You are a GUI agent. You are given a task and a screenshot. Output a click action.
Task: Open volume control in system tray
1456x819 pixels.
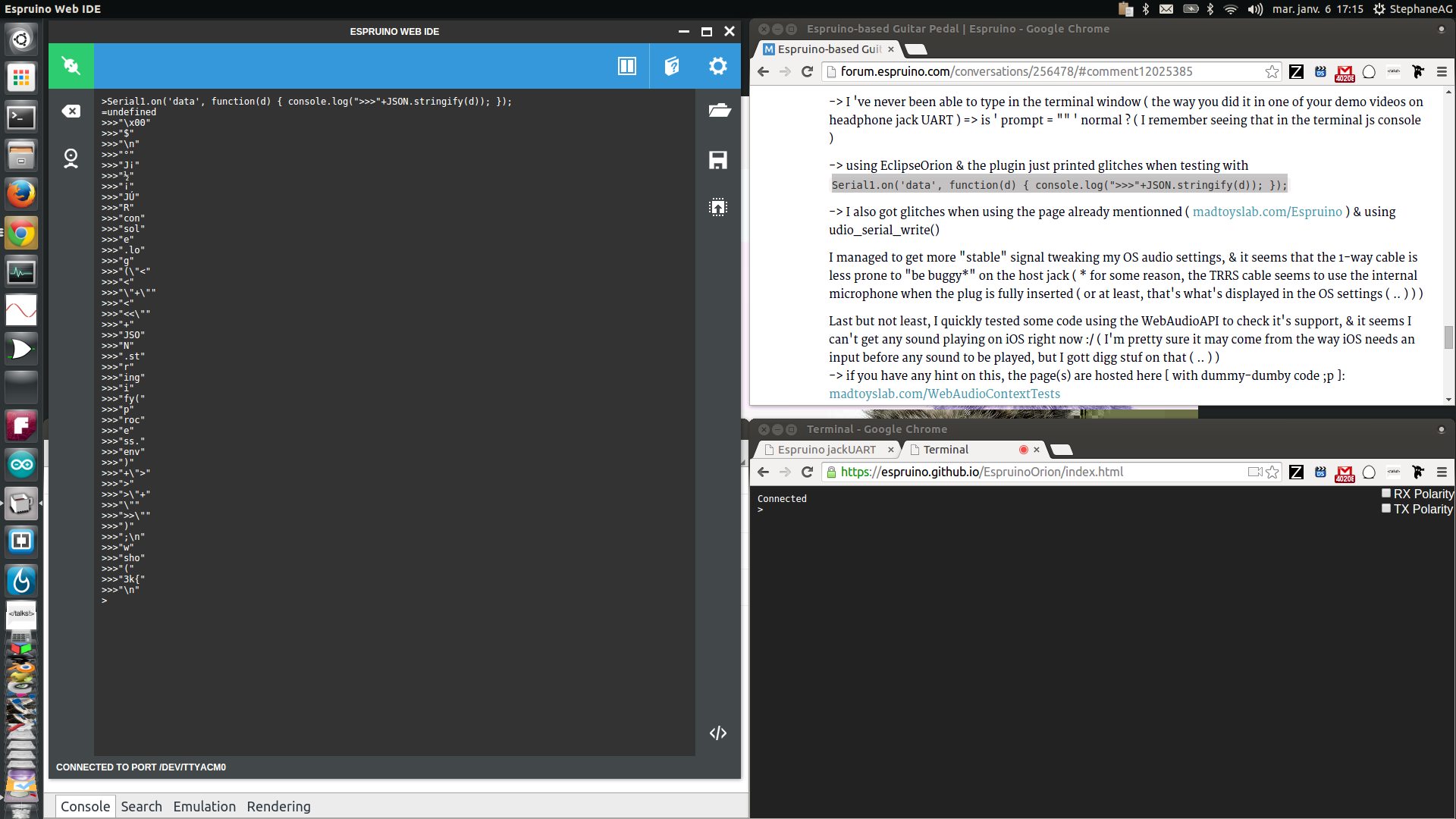point(1255,9)
